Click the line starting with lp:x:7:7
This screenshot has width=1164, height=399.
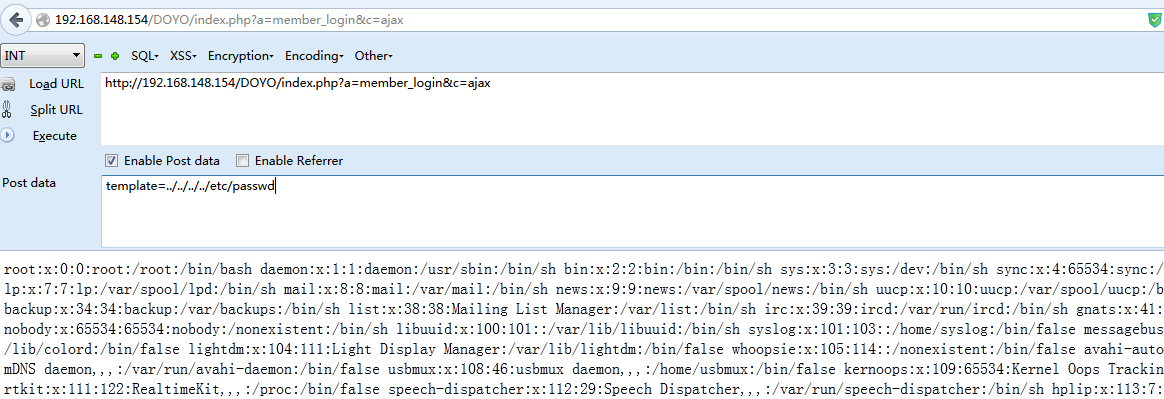[x=582, y=288]
